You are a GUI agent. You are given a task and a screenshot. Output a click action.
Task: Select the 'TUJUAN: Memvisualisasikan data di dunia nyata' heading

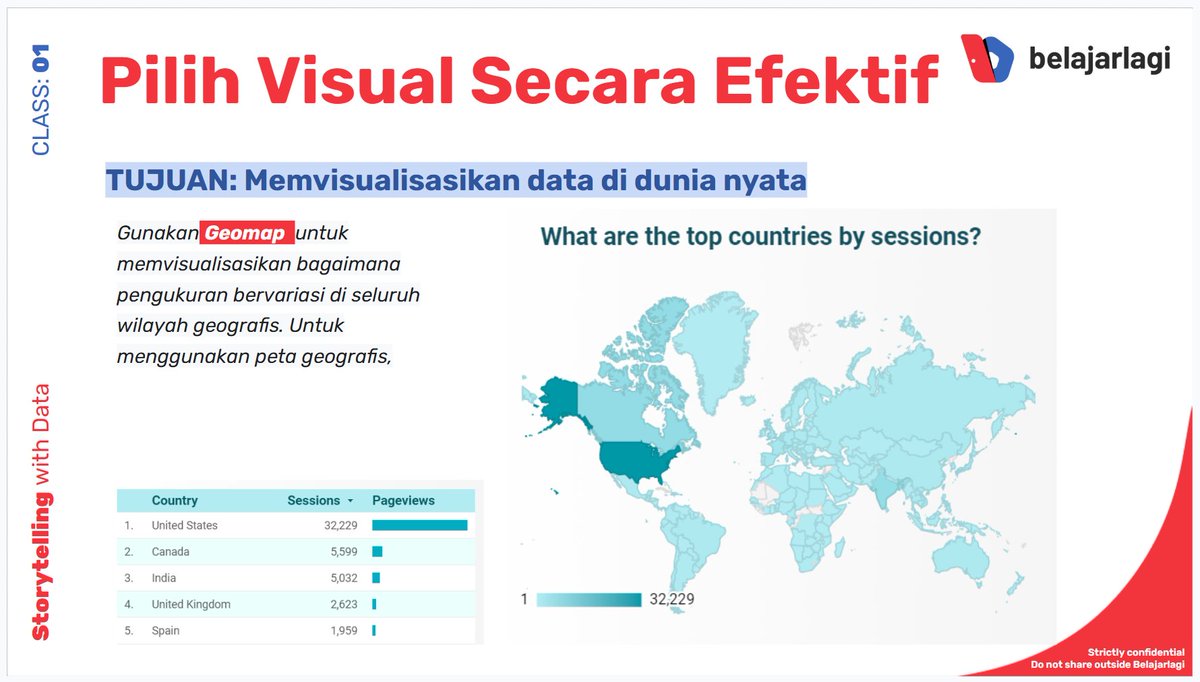(456, 181)
